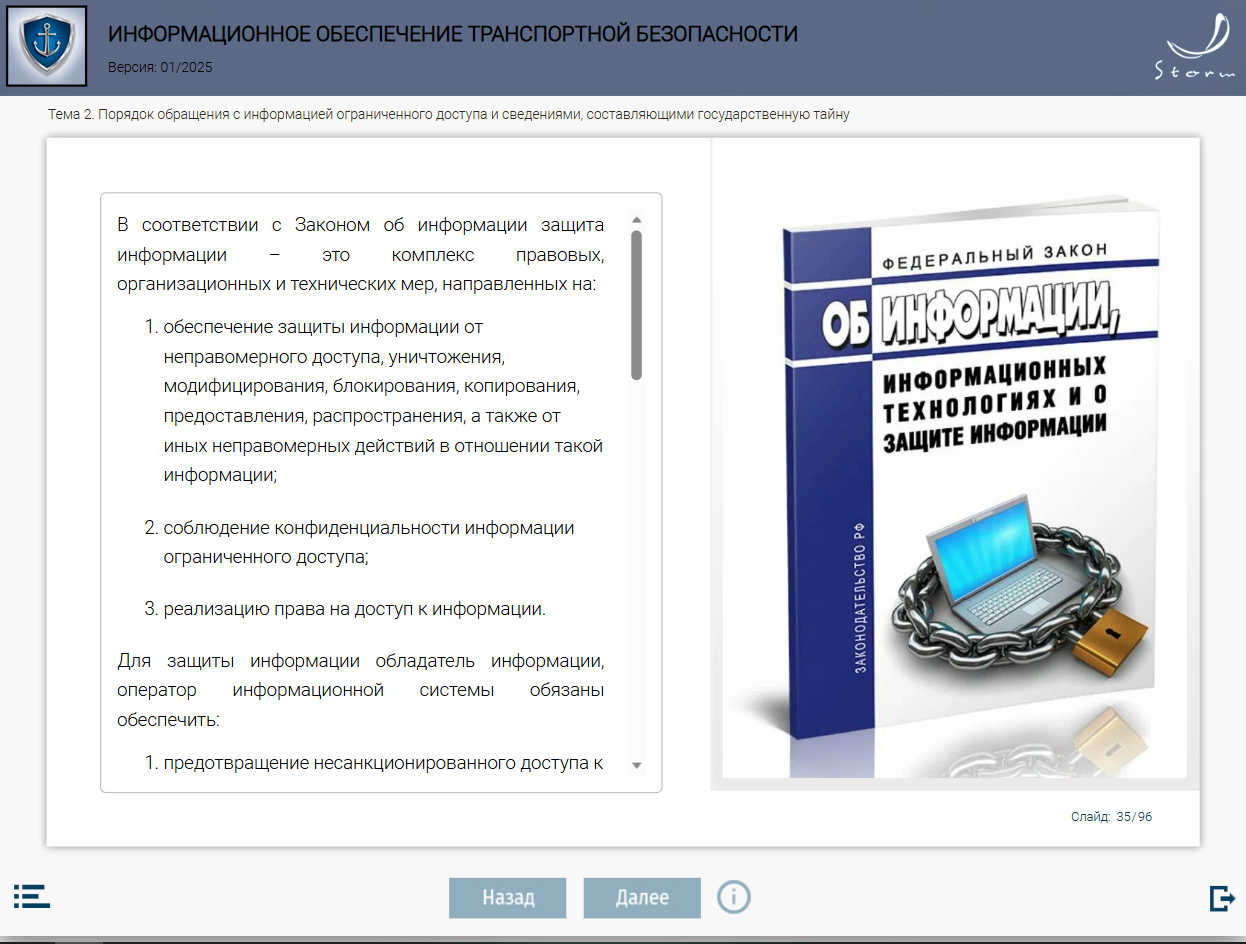This screenshot has width=1246, height=944.
Task: Click the version label Версия: 01/2025
Action: (x=160, y=68)
